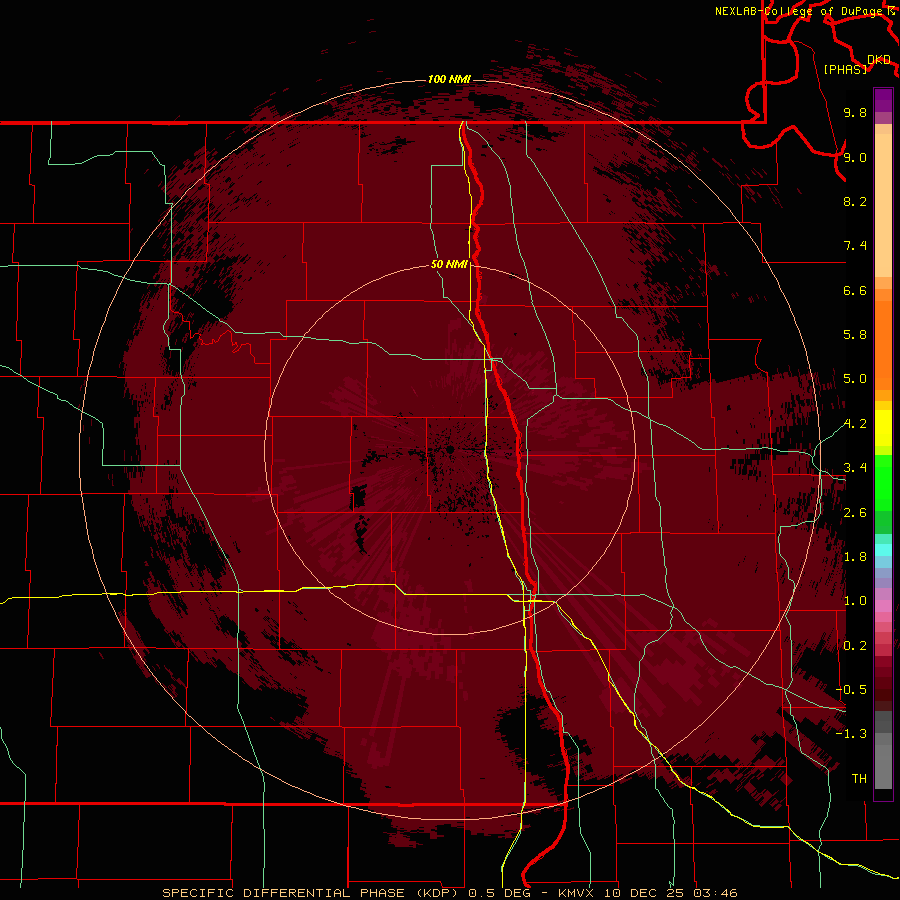Click the 6.6 scale value

pyautogui.click(x=855, y=290)
